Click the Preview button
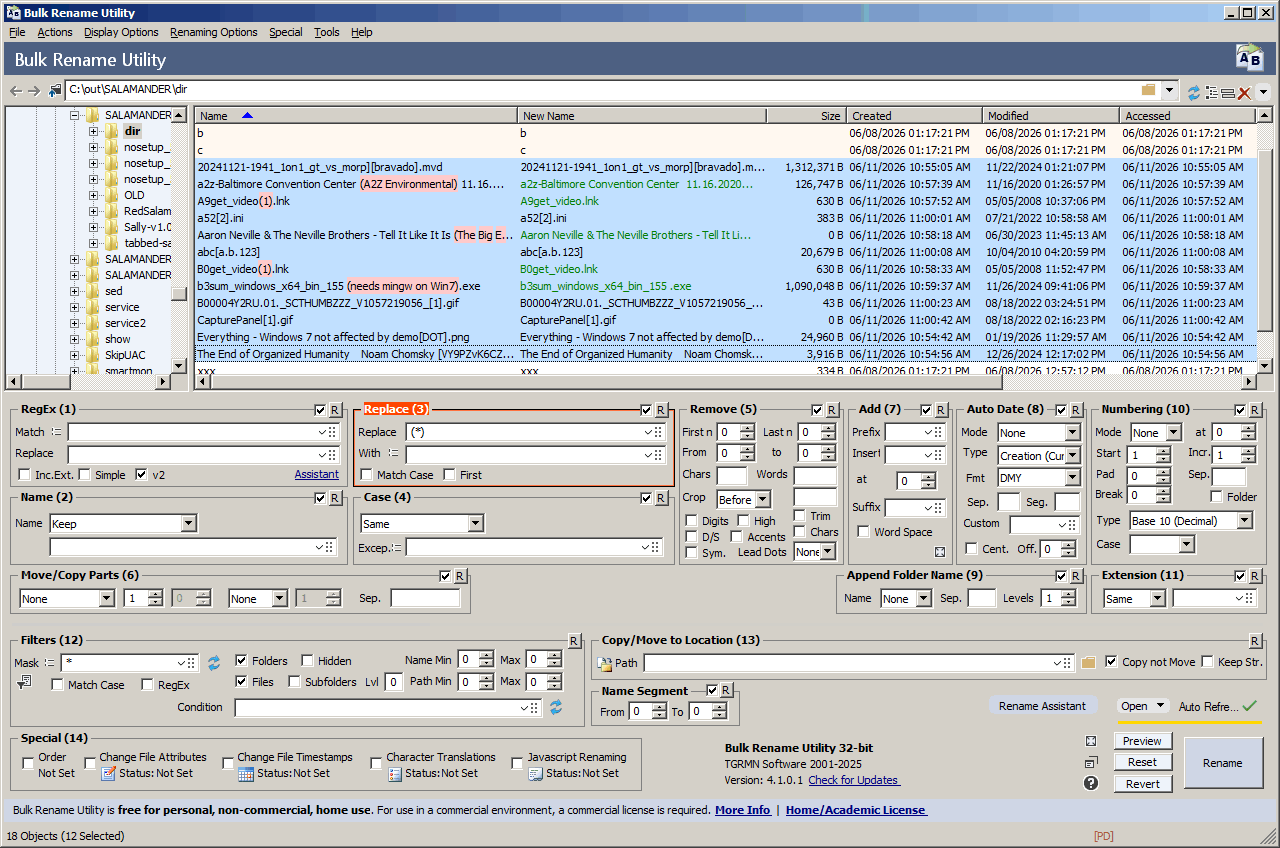1280x848 pixels. click(1142, 741)
